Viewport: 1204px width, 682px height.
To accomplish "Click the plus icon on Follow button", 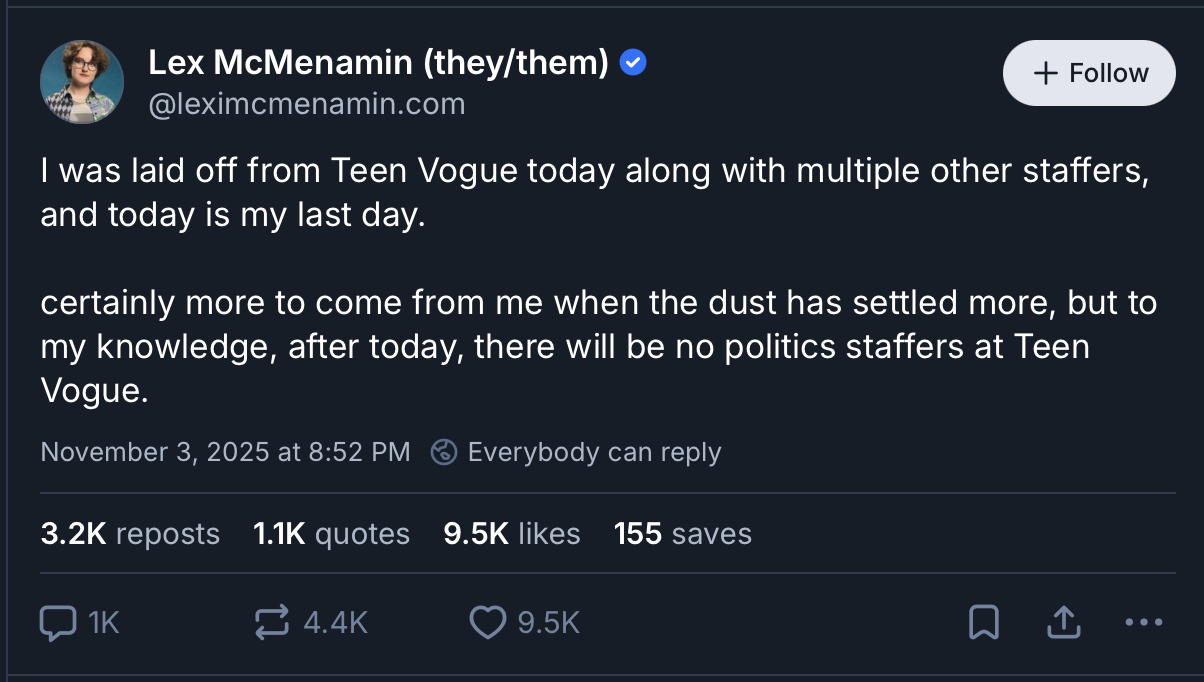I will click(1045, 73).
